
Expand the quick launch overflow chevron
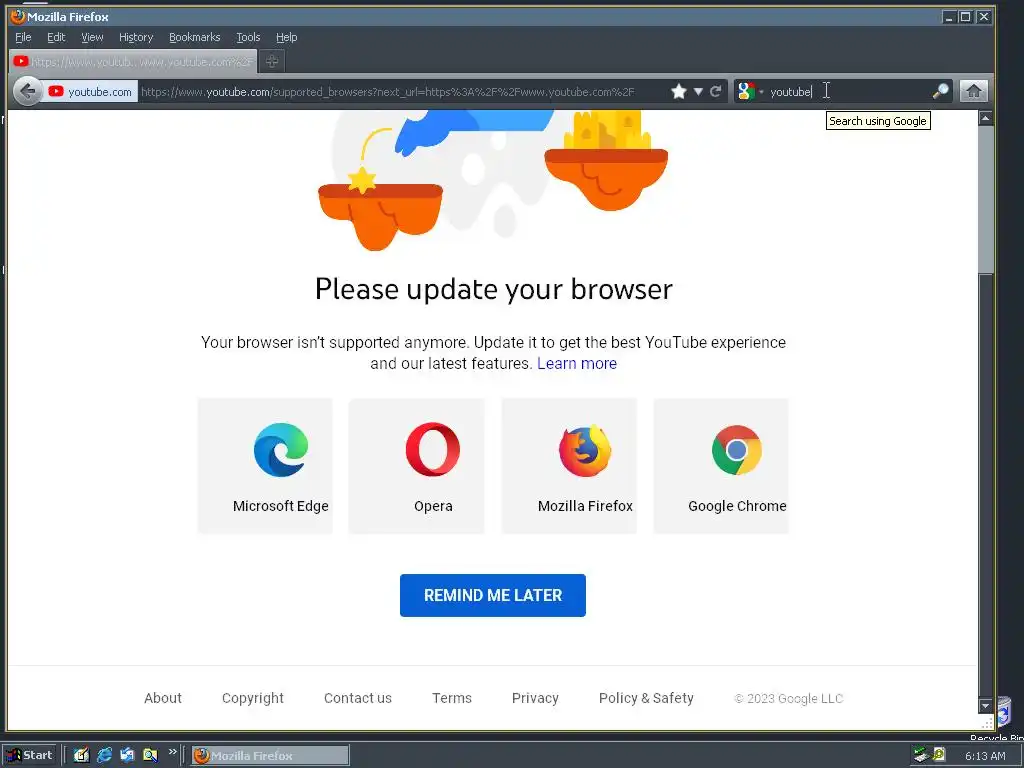(x=172, y=752)
